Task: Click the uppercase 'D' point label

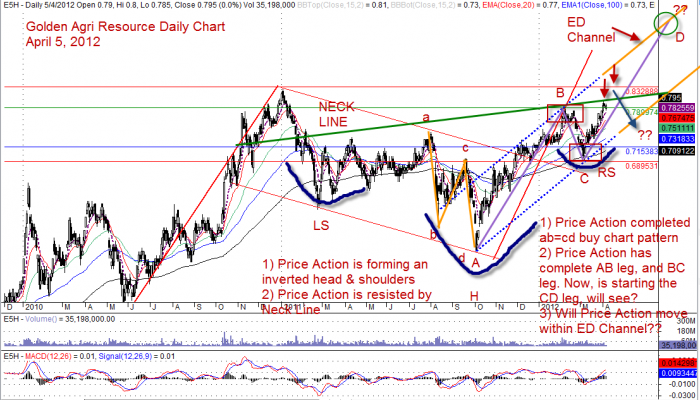Action: 679,38
